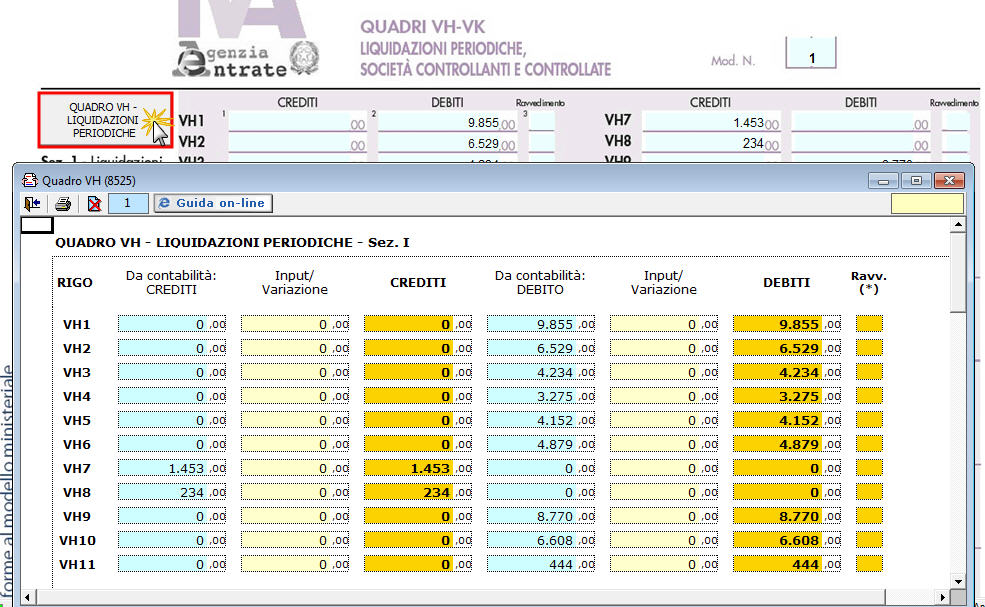Image resolution: width=985 pixels, height=607 pixels.
Task: Click the Agenzia Entrate logo
Action: coord(246,59)
